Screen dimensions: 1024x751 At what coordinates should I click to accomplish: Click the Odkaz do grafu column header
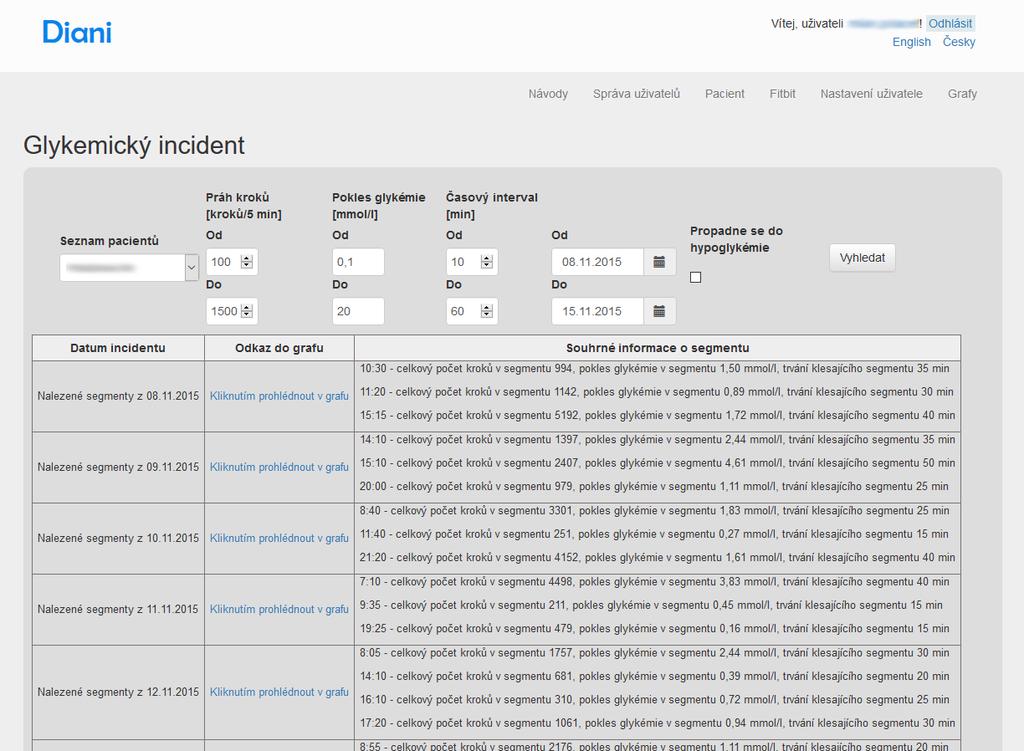click(280, 348)
